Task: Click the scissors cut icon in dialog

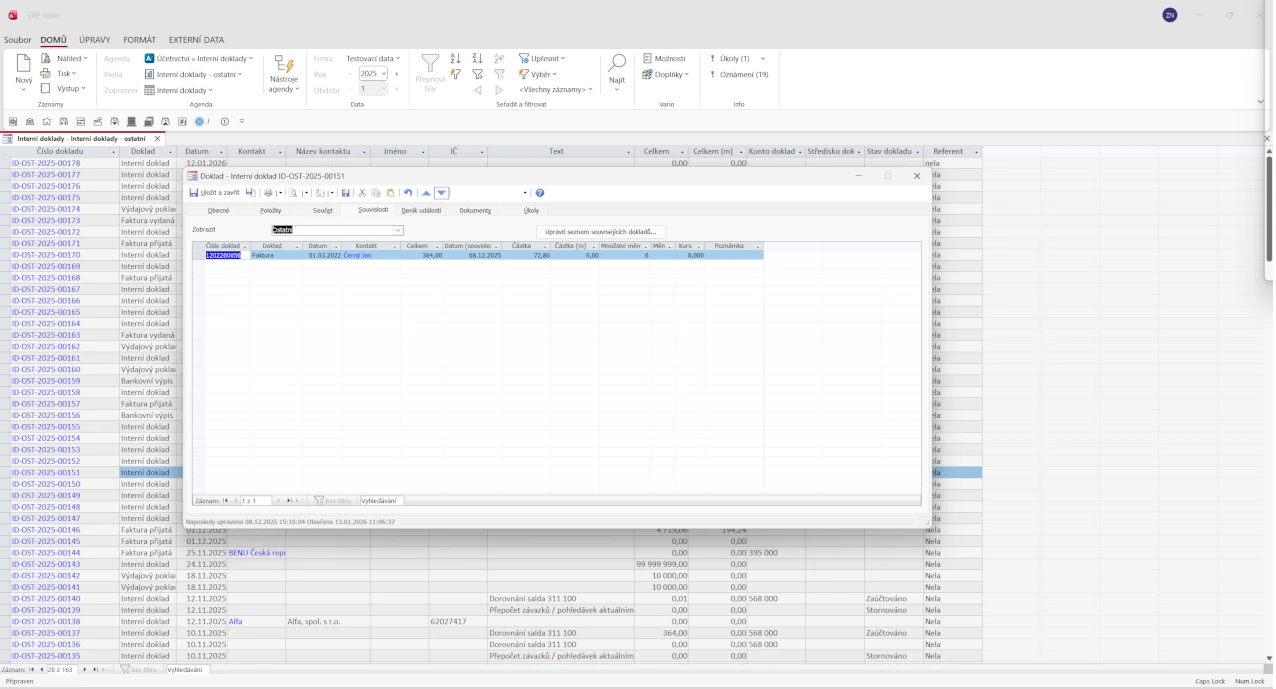Action: click(362, 193)
